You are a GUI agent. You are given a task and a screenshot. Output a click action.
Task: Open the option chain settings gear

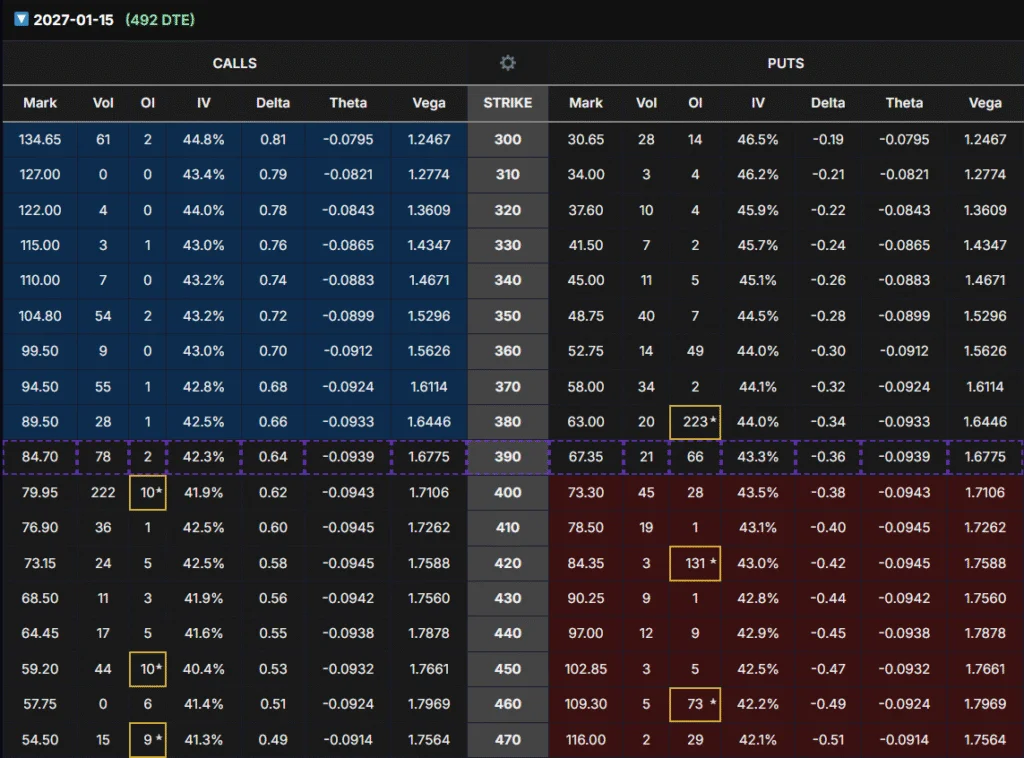[x=508, y=63]
